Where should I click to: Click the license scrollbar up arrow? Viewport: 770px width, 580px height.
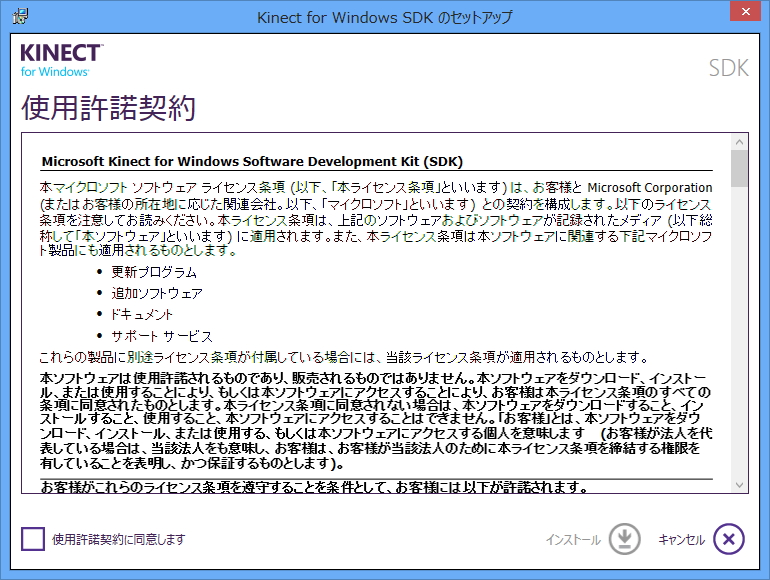click(x=740, y=142)
